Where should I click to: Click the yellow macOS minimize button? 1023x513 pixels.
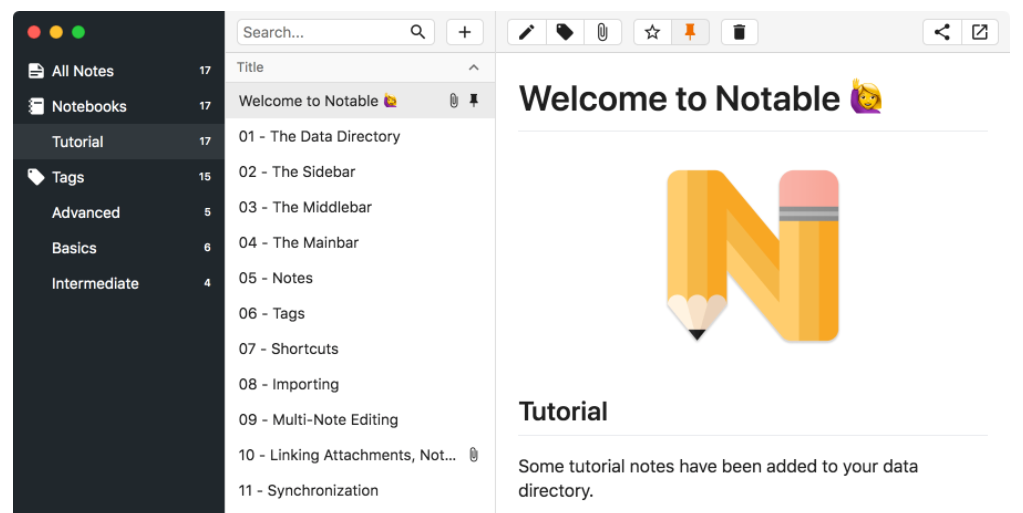click(56, 32)
